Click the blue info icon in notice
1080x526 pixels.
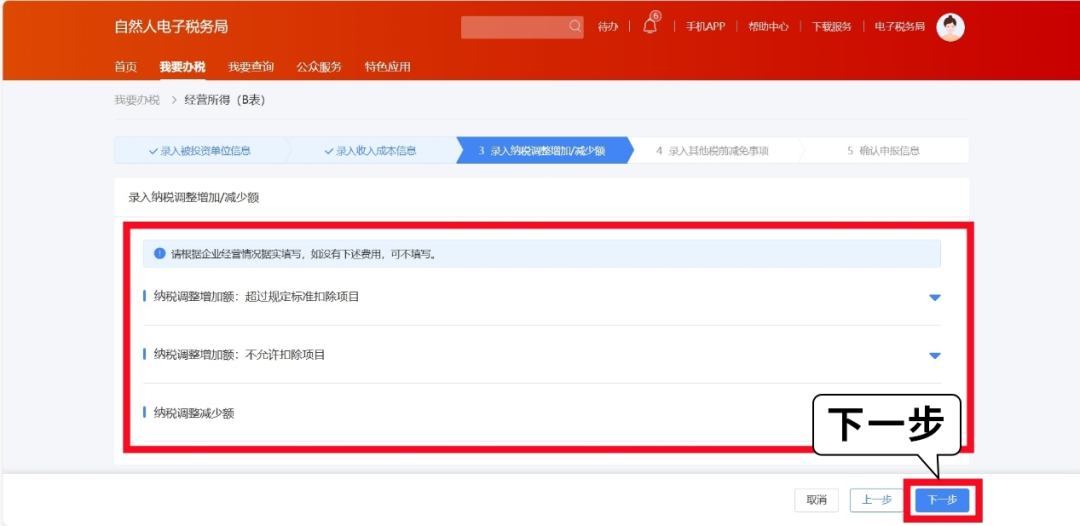point(159,254)
